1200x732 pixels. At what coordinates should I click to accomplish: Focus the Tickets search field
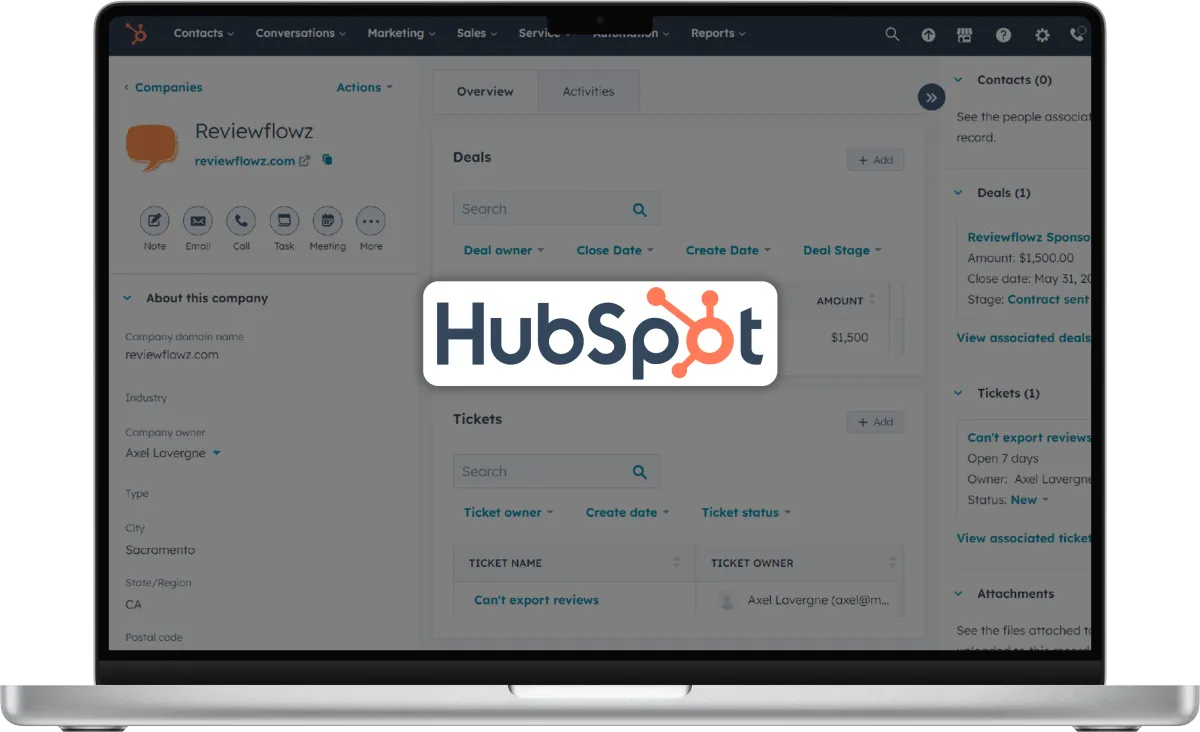coord(556,472)
